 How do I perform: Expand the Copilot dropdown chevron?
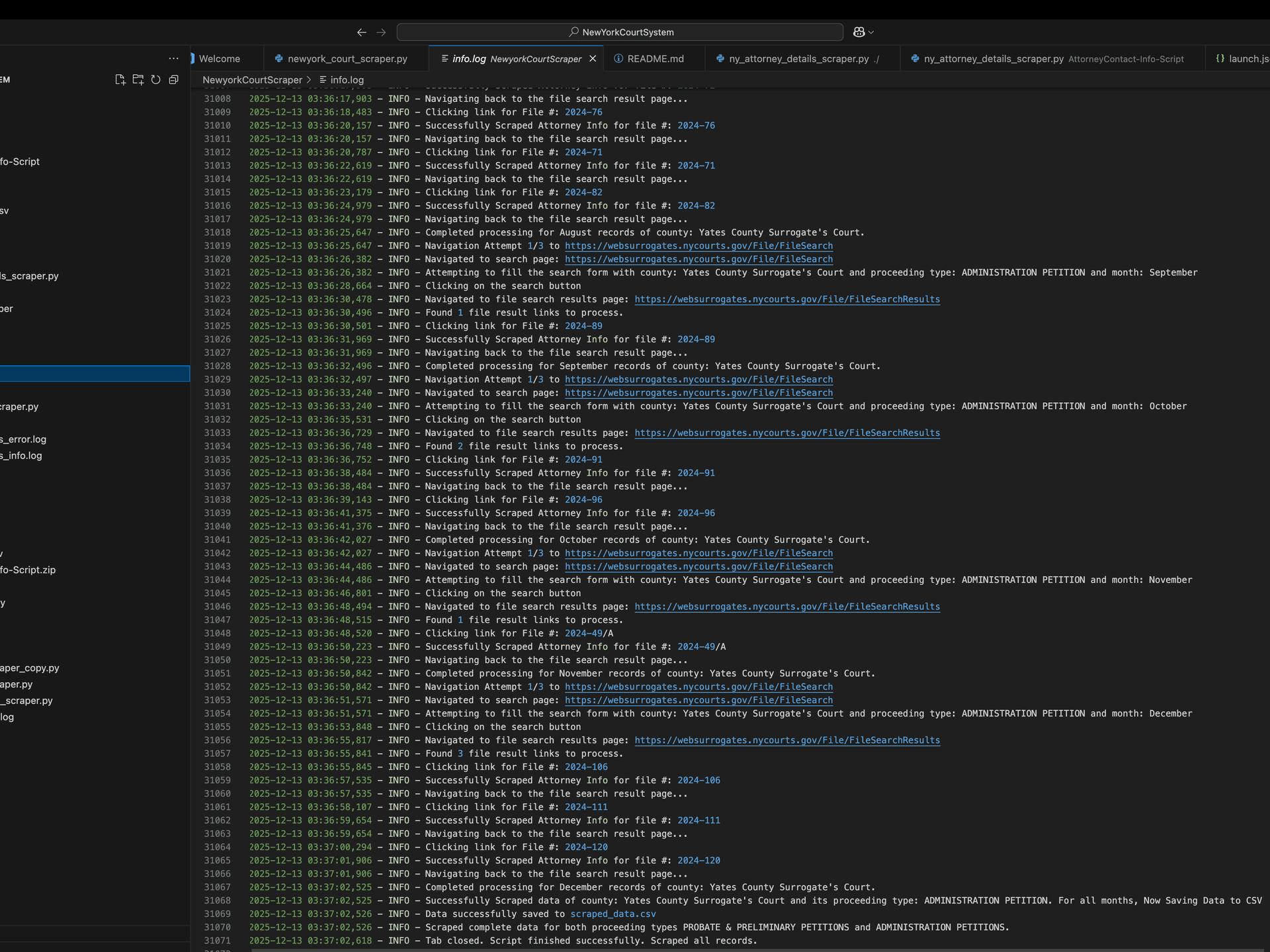point(871,32)
